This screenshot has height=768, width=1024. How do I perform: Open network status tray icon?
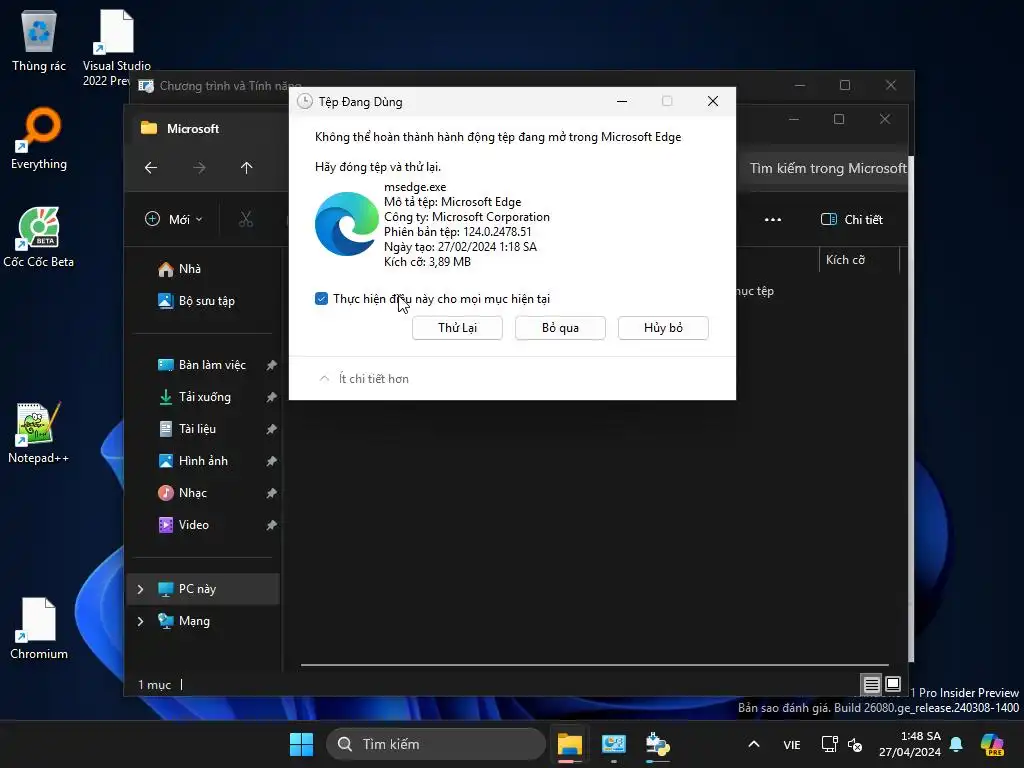[x=829, y=744]
